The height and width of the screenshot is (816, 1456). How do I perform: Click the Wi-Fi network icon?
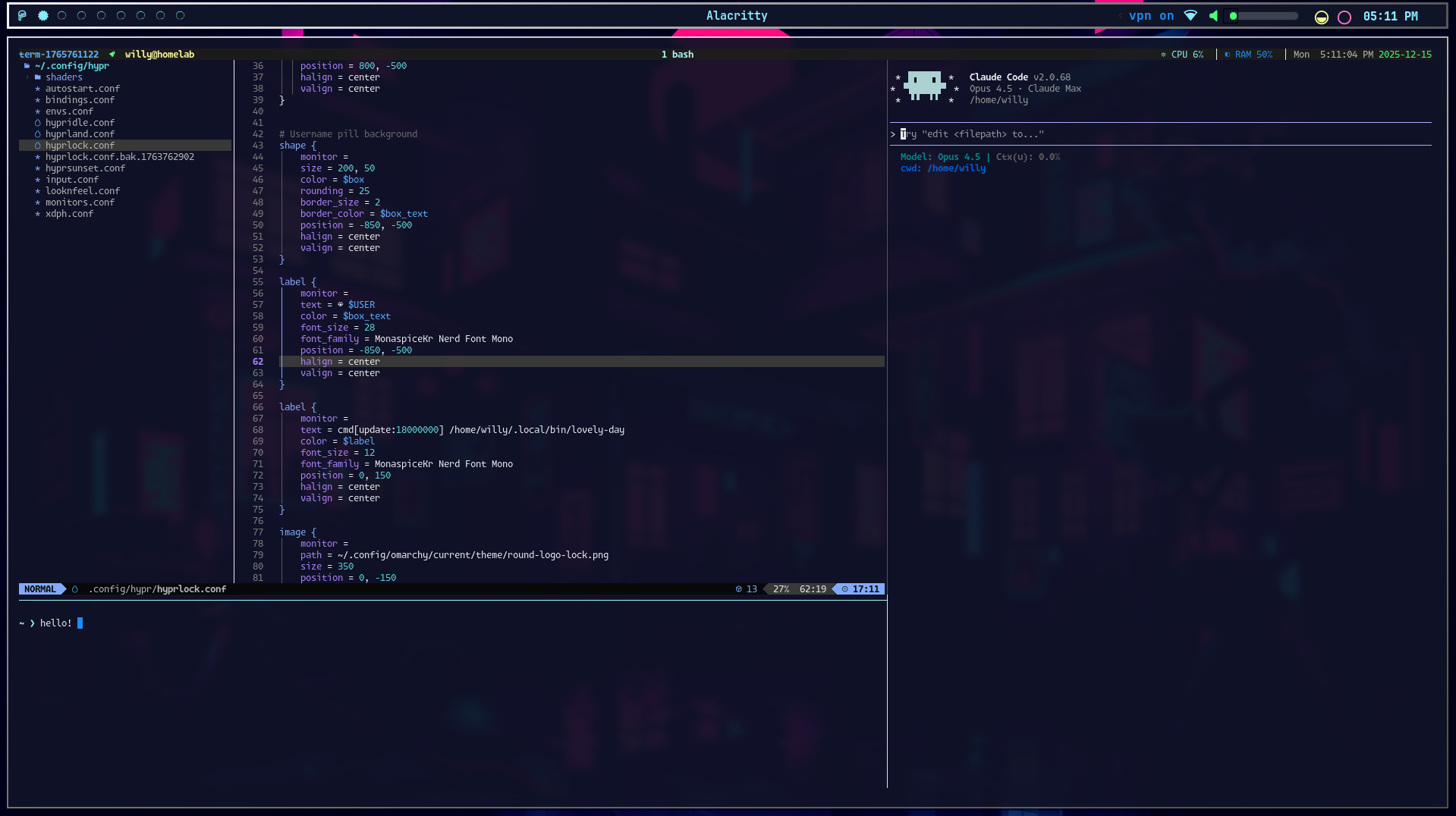click(1190, 16)
